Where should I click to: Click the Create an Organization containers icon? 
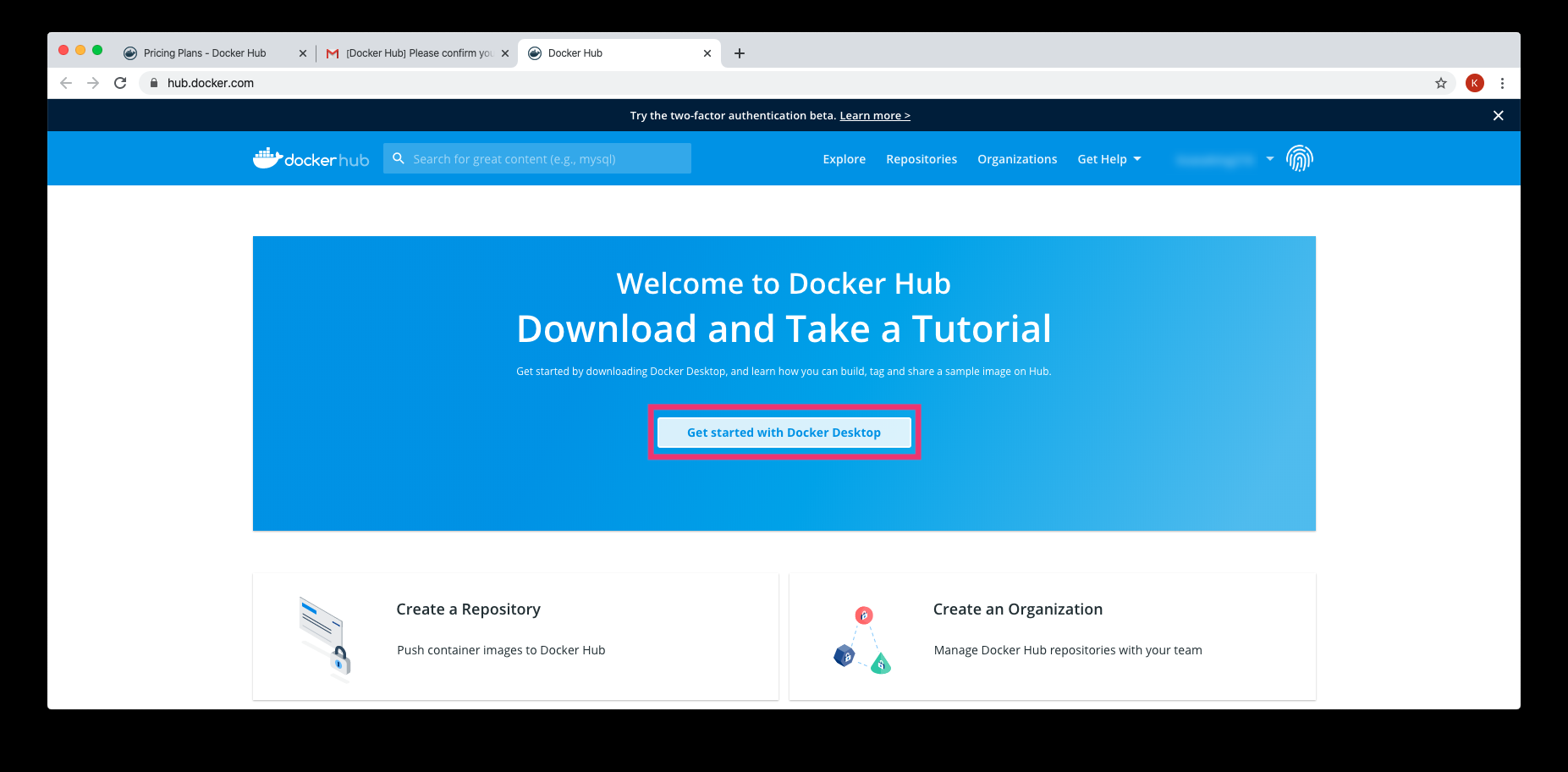pos(862,639)
